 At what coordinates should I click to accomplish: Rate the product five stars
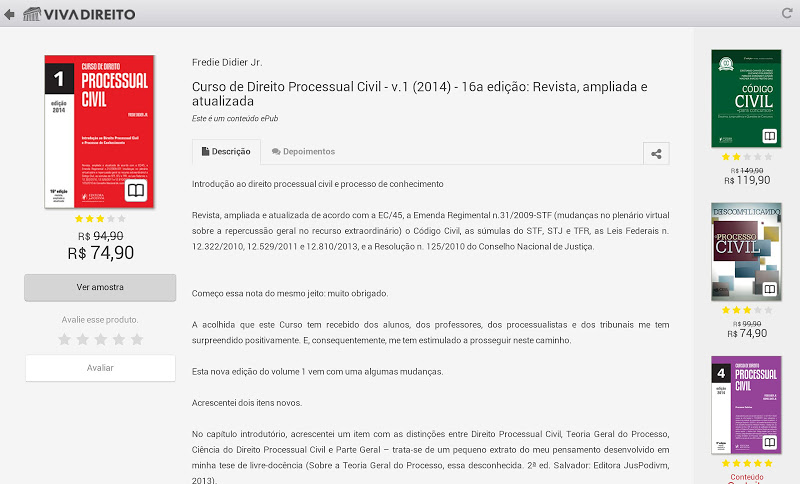click(x=137, y=339)
